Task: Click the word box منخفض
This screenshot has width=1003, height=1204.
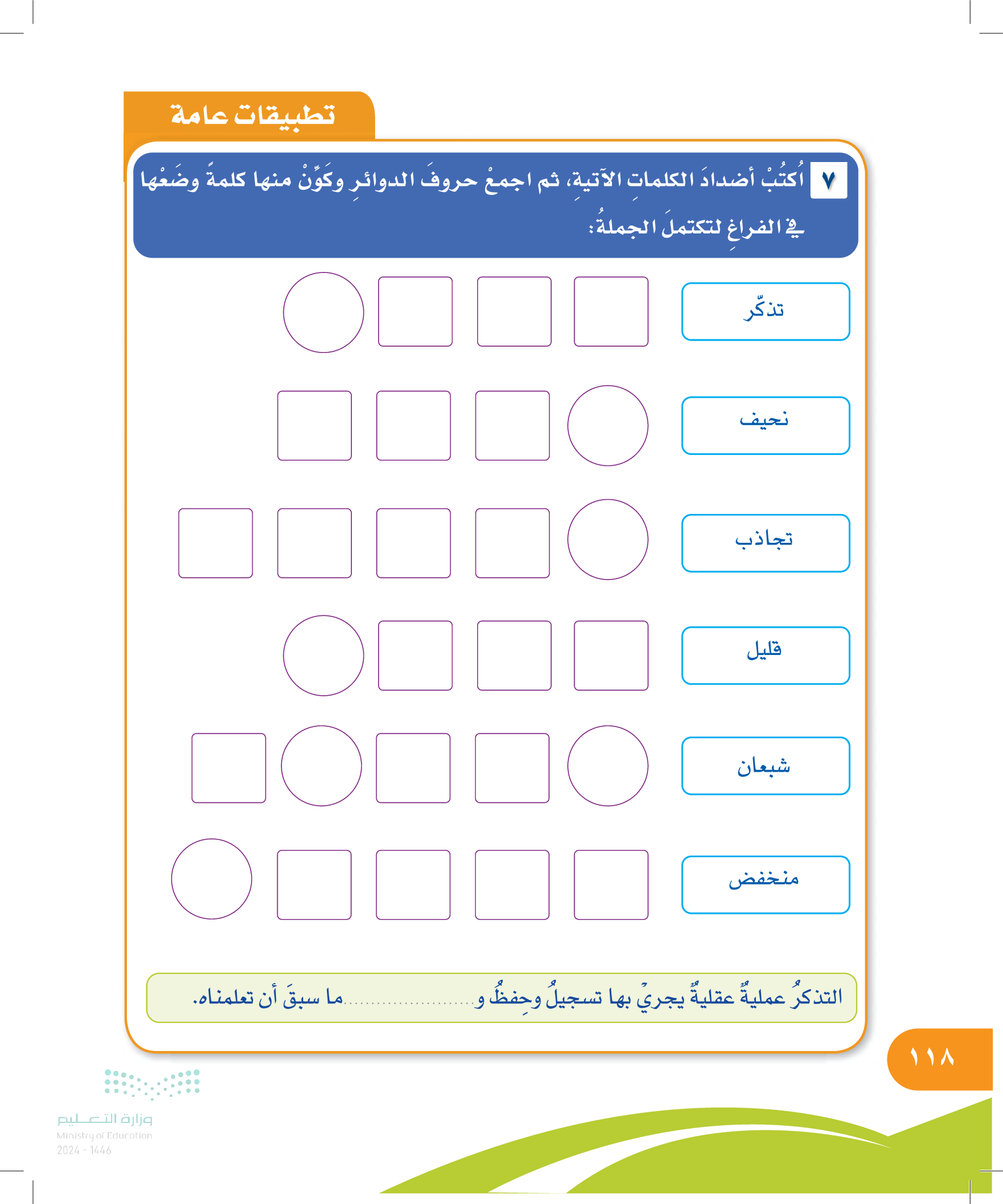Action: pos(765,884)
